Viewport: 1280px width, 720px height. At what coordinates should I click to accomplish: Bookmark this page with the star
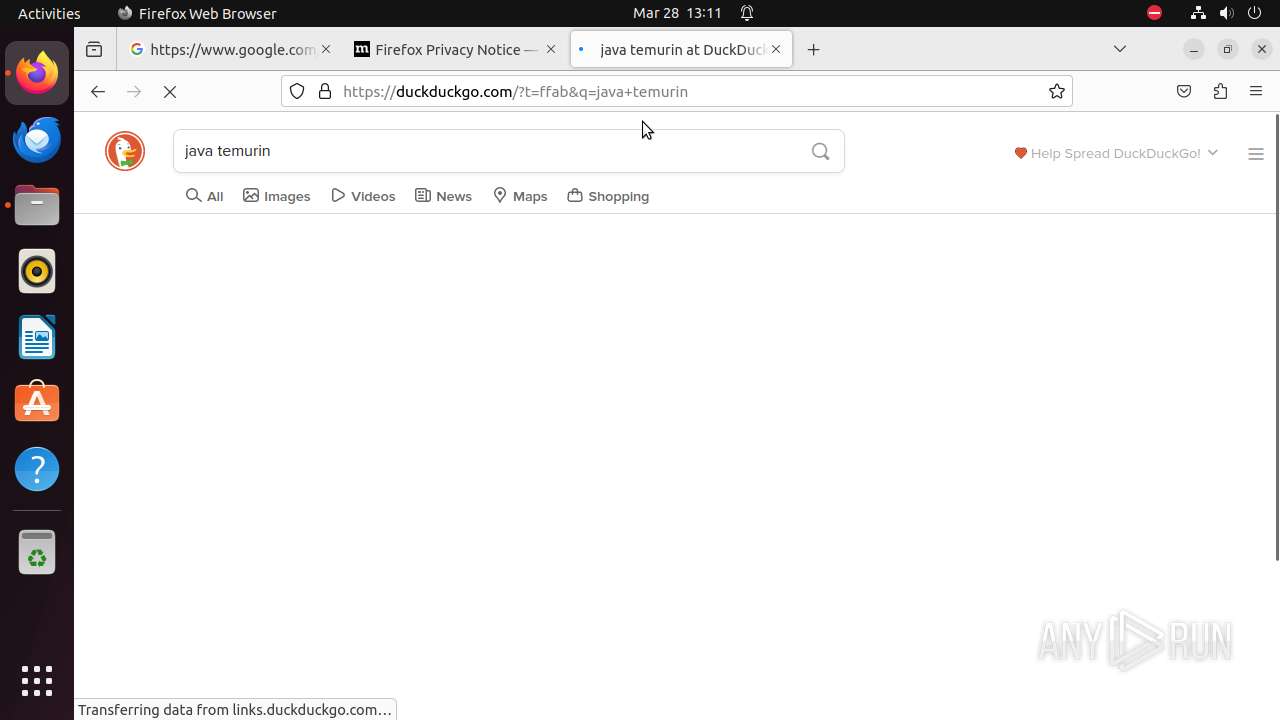point(1057,92)
